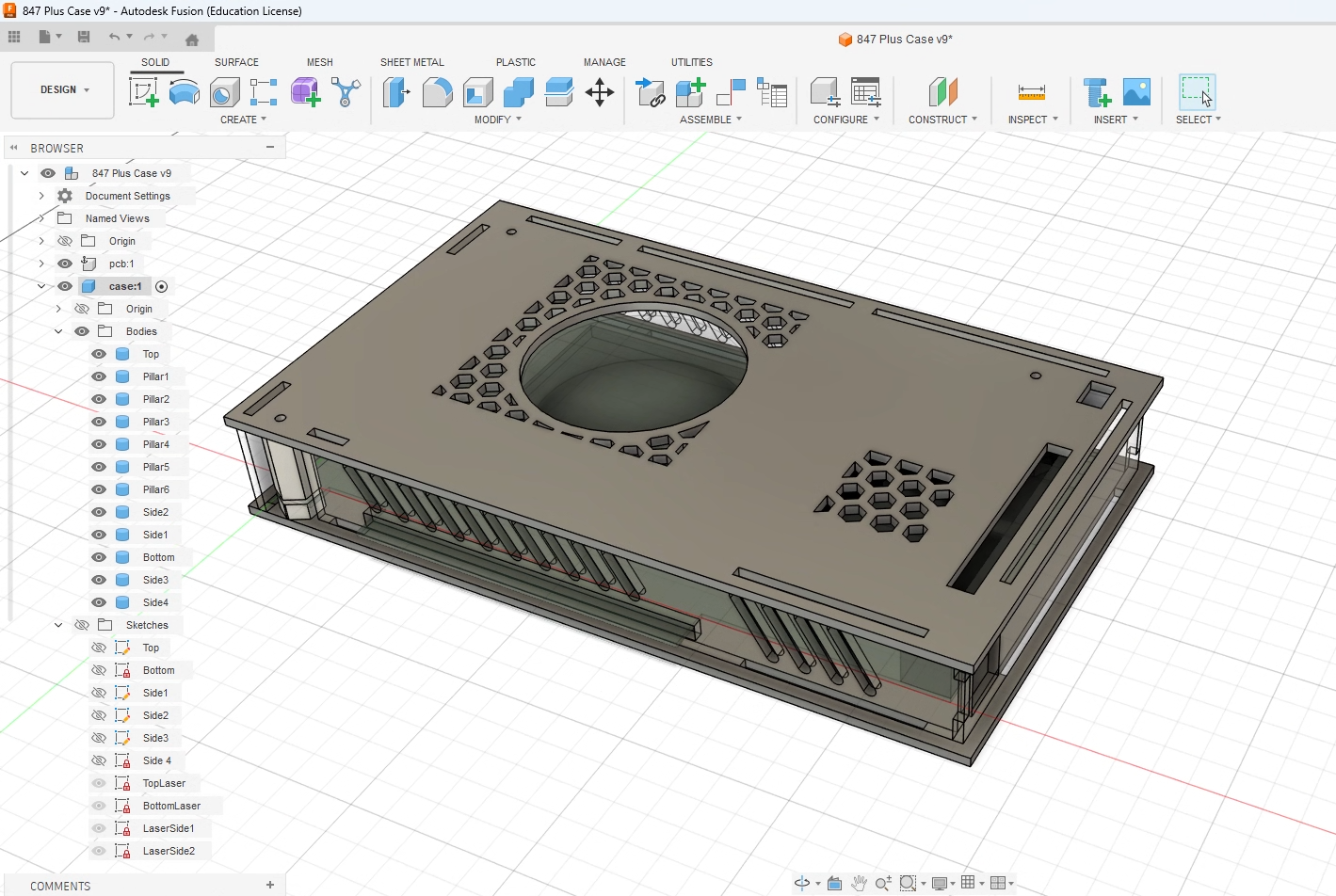Hide the Pillar3 body
This screenshot has height=896, width=1336.
[99, 422]
